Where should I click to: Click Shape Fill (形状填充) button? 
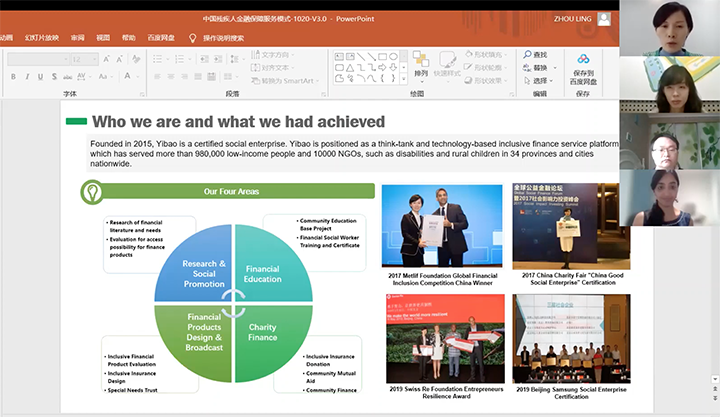486,55
